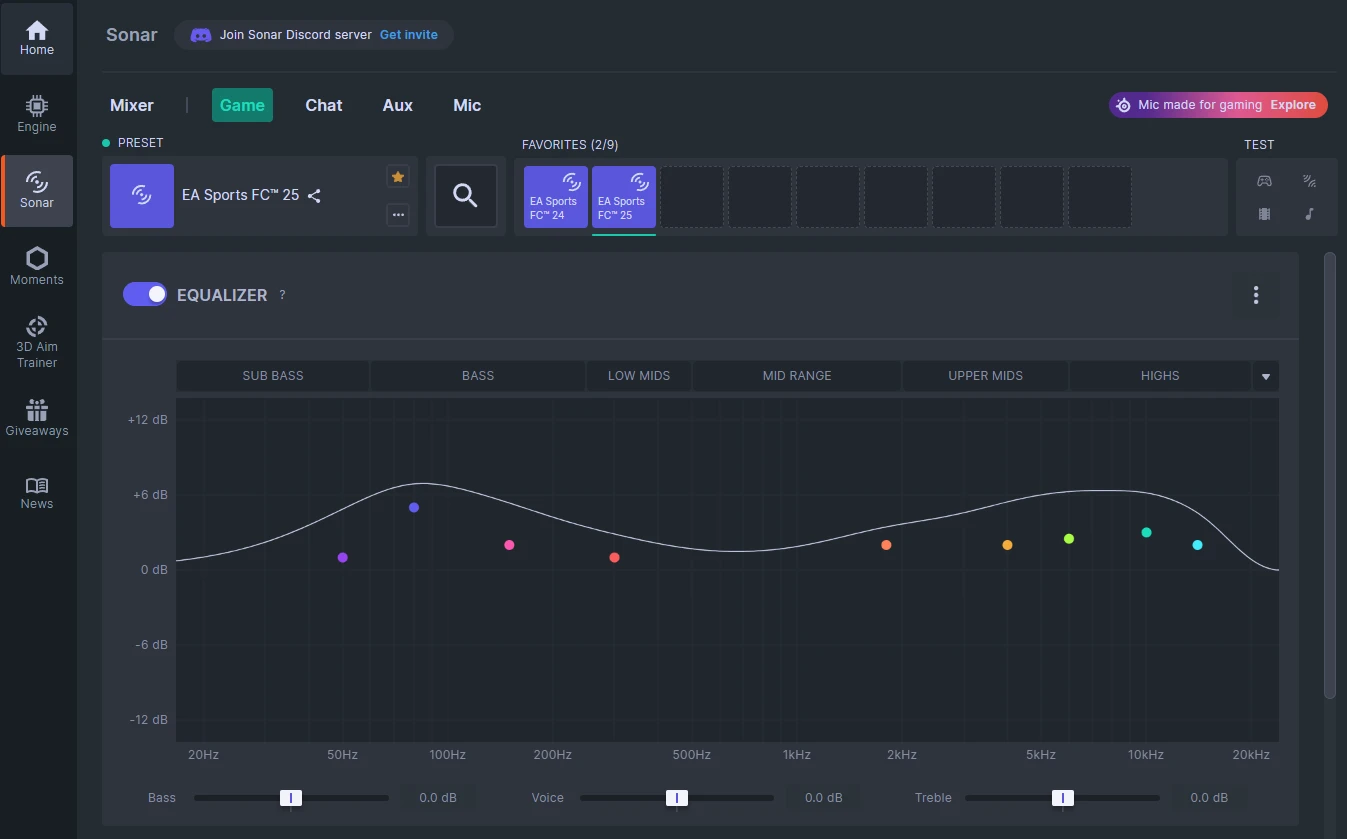This screenshot has height=839, width=1347.
Task: Toggle the favorite star for current preset
Action: [398, 177]
